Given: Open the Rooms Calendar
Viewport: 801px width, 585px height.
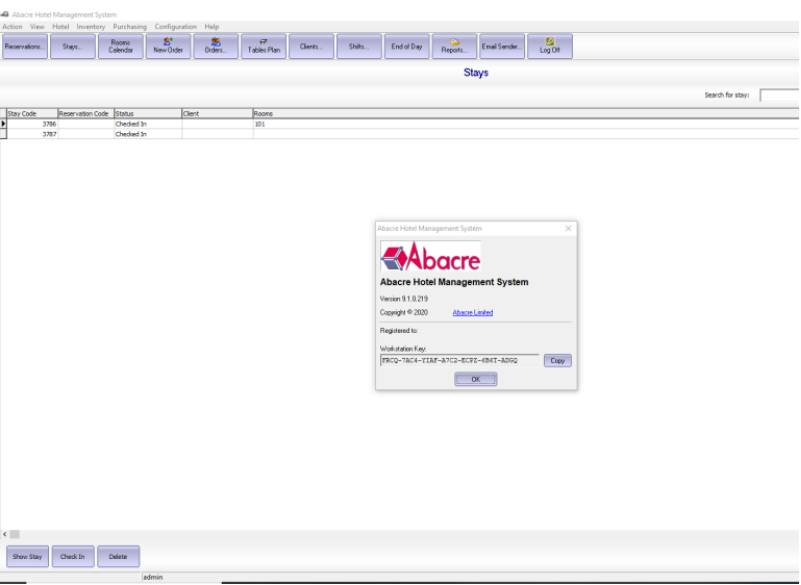Looking at the screenshot, I should click(x=120, y=46).
